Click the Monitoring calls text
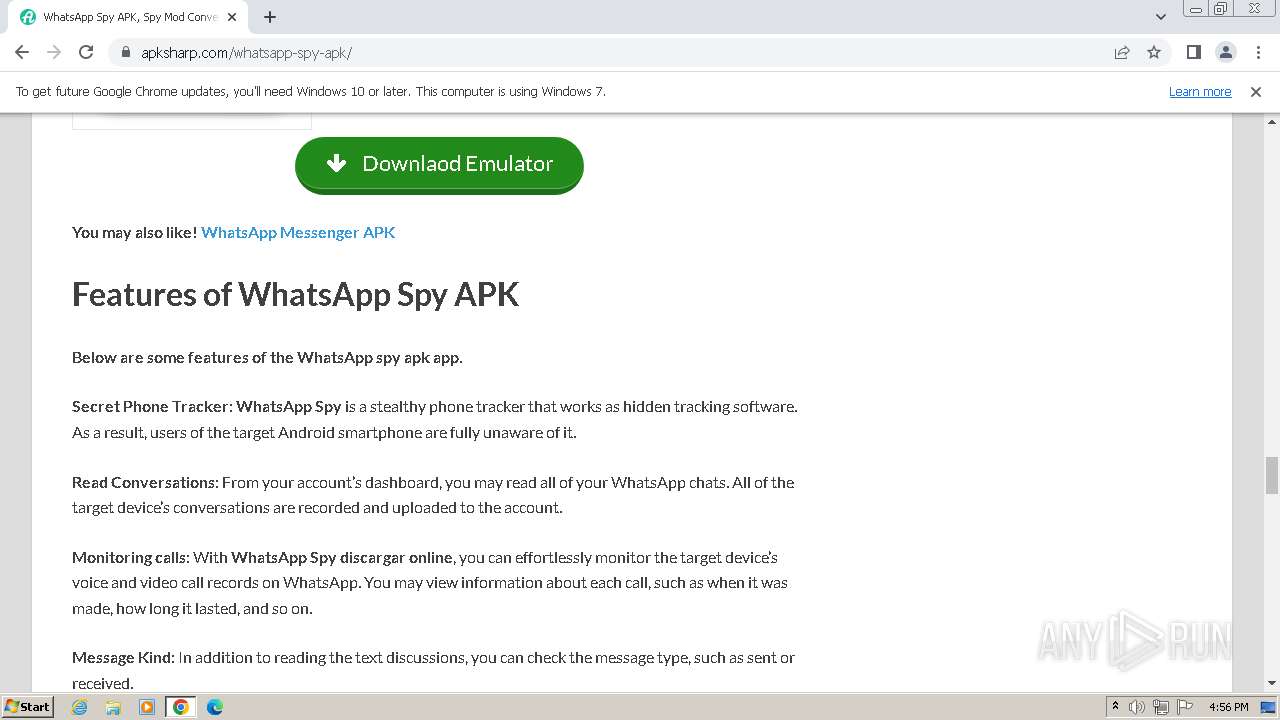The height and width of the screenshot is (720, 1280). pos(130,557)
